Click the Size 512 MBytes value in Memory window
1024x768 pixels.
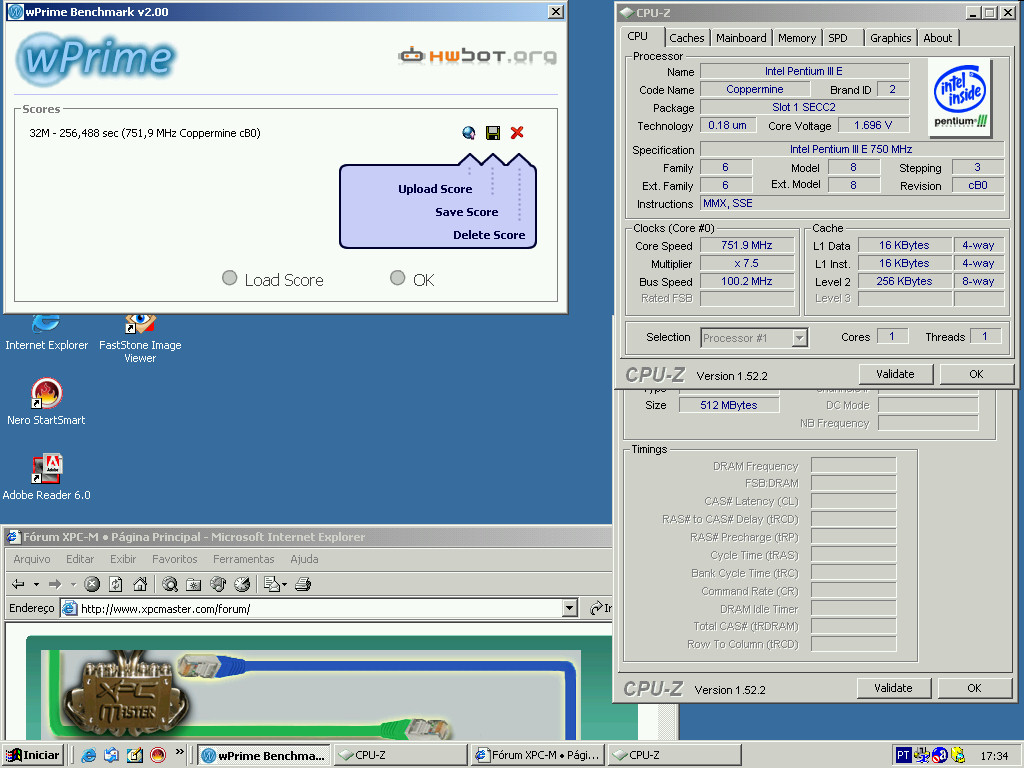729,405
